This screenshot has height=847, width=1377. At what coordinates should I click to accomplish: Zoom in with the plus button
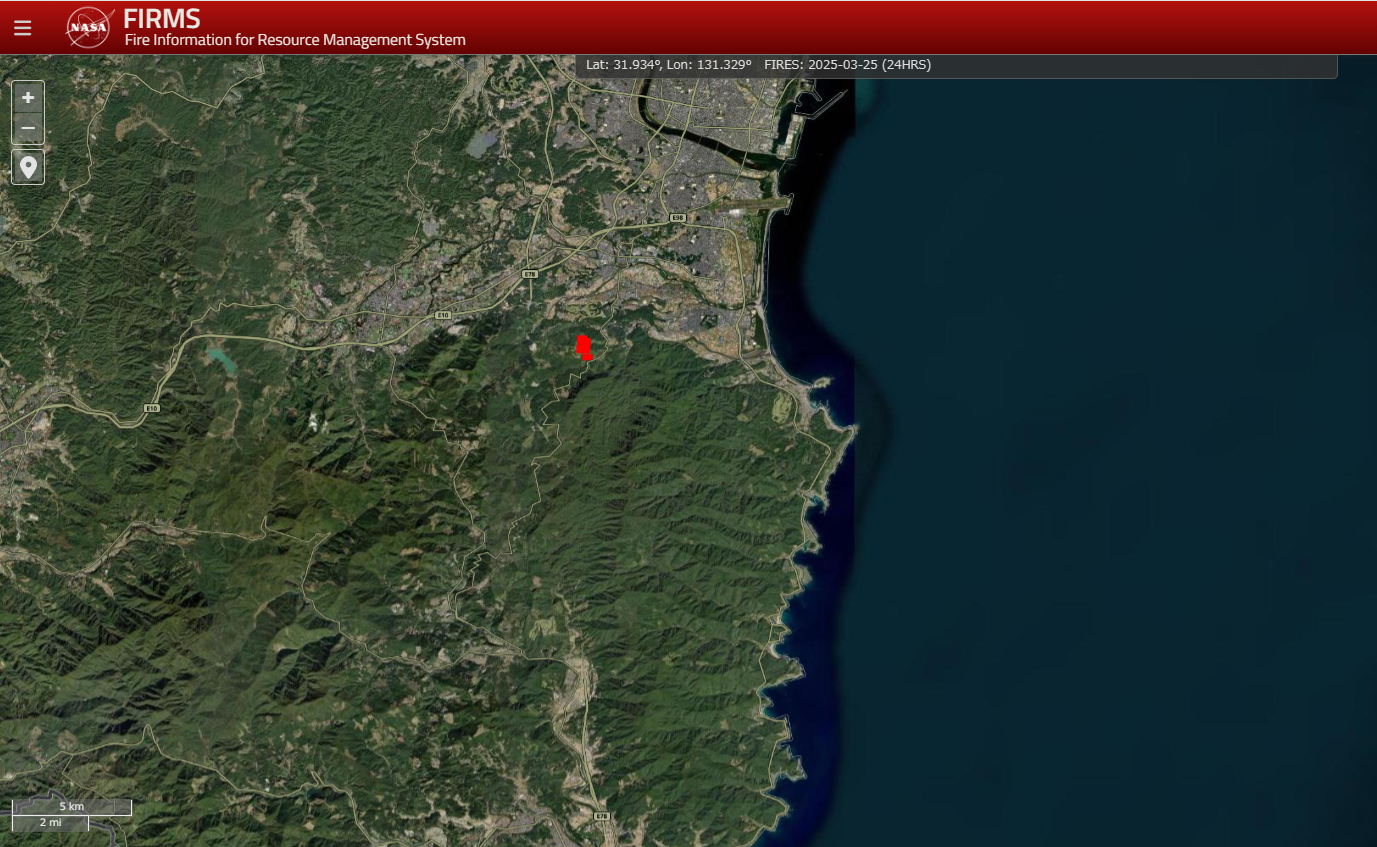click(x=28, y=97)
